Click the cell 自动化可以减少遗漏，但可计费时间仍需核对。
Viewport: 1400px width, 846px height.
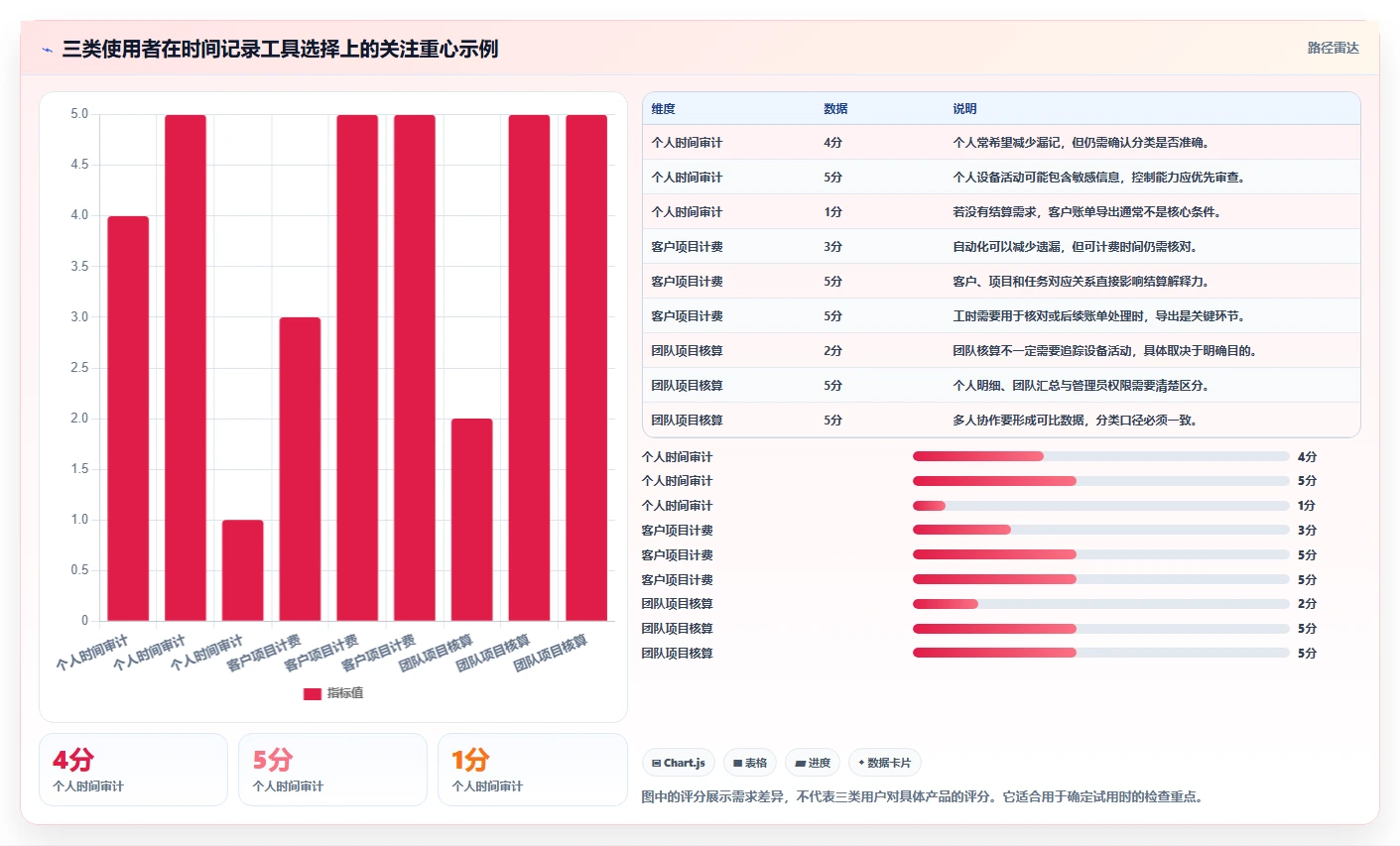1075,247
